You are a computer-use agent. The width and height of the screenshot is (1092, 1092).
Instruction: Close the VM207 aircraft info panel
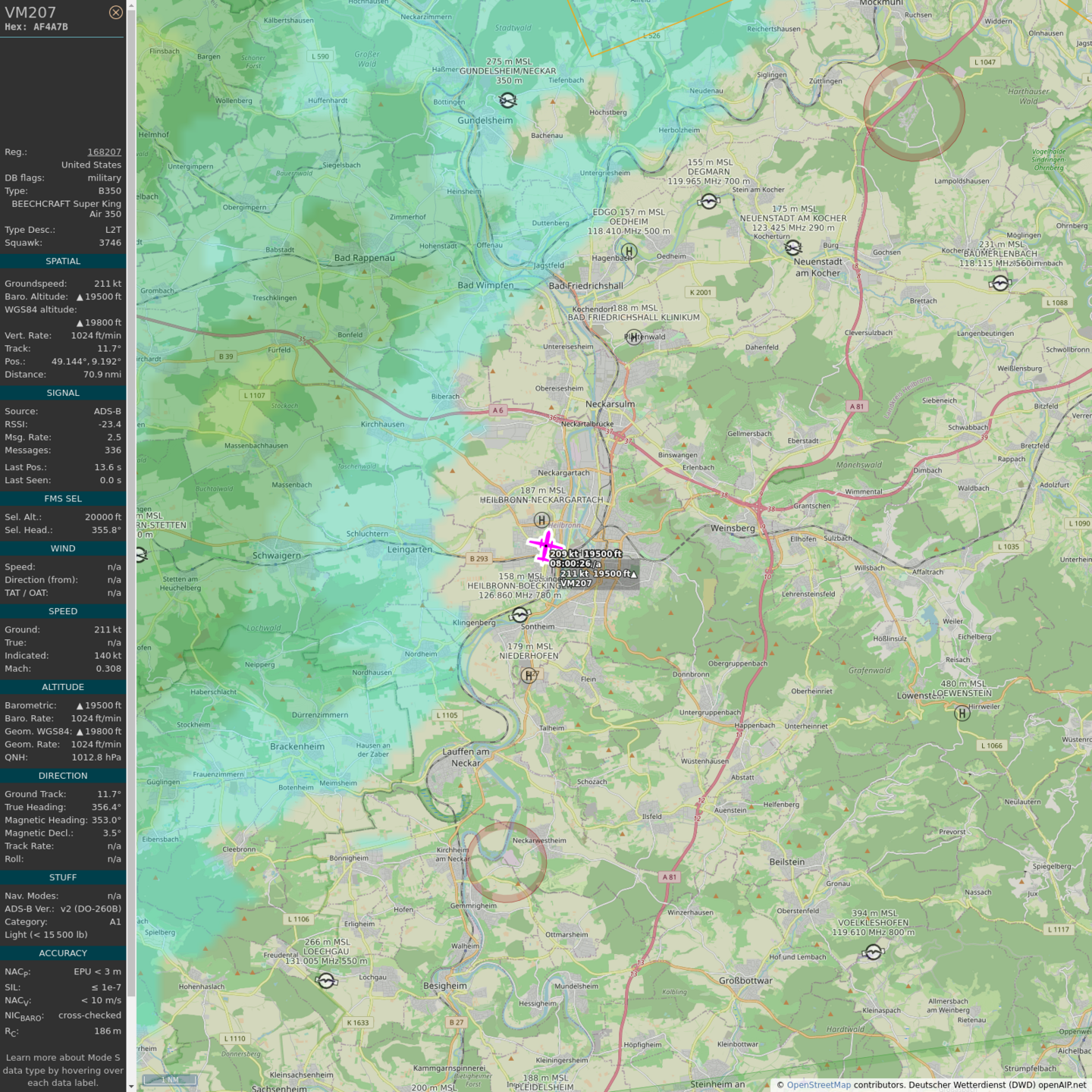115,12
